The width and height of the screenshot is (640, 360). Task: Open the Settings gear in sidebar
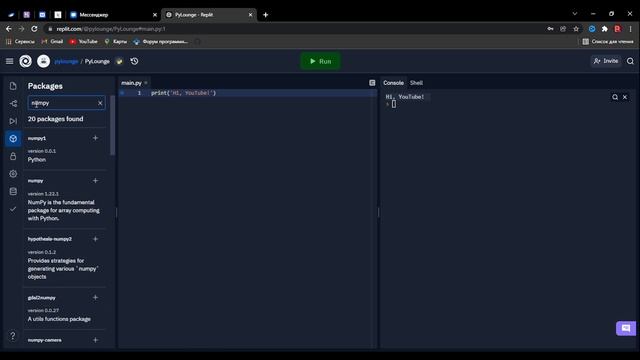click(13, 173)
